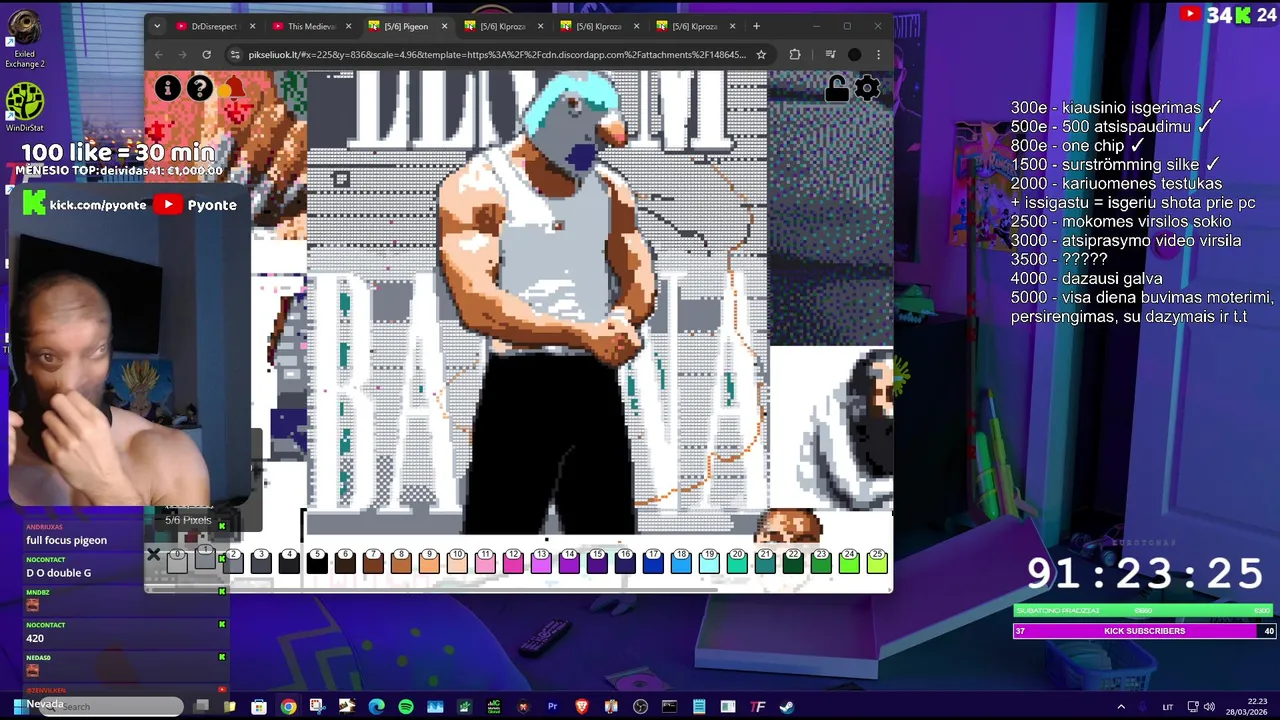The height and width of the screenshot is (720, 1280).
Task: Pick dark gray color swatch 3
Action: [261, 562]
